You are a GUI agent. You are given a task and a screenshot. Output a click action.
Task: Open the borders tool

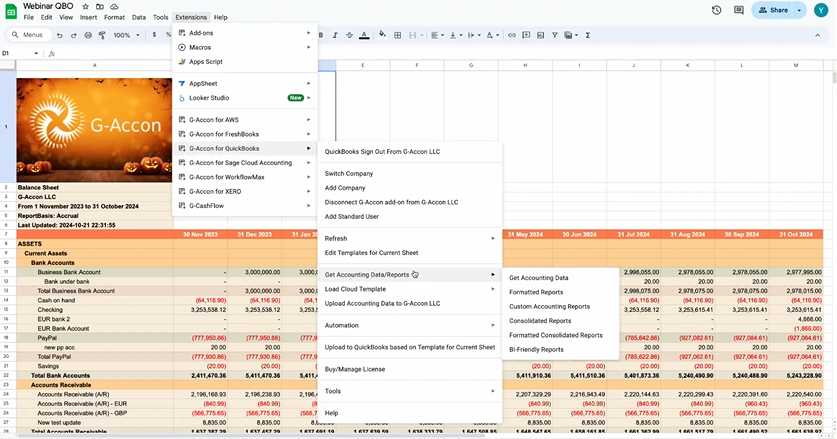(x=397, y=35)
